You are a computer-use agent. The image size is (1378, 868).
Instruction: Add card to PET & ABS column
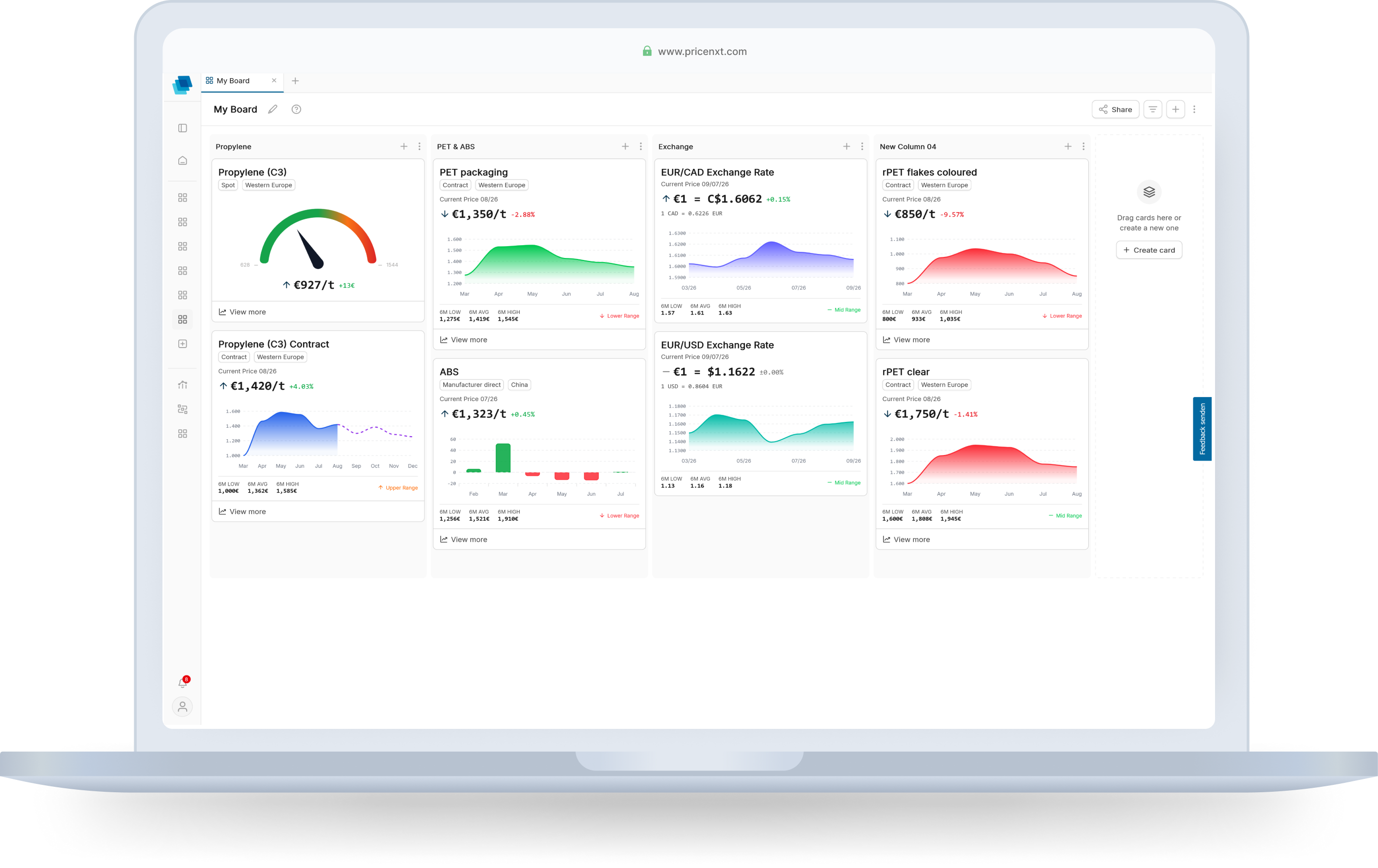tap(626, 147)
